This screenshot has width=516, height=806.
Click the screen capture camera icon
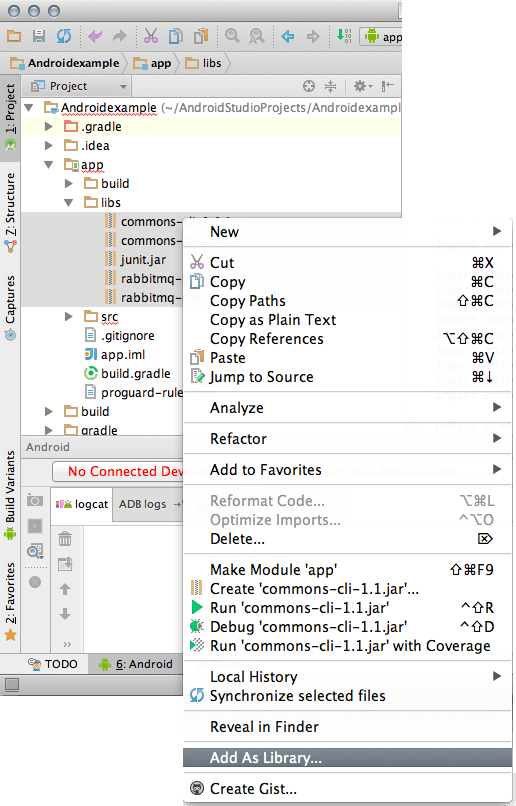(35, 500)
